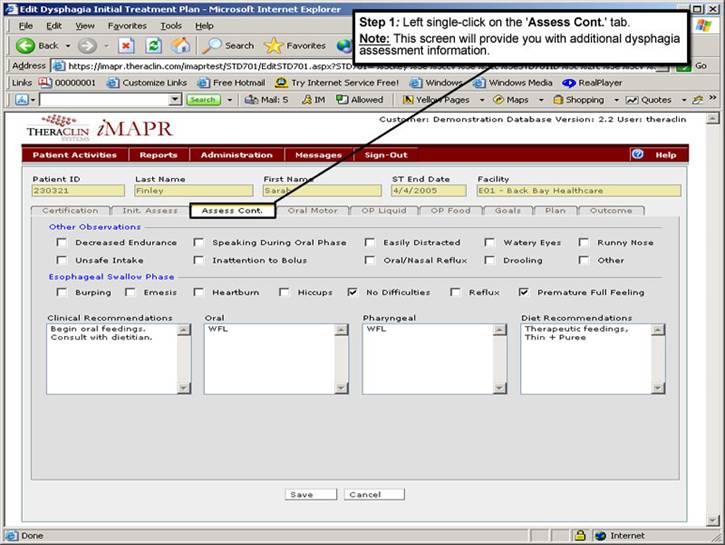Viewport: 725px width, 545px height.
Task: Open the Mail toolbar icon
Action: coord(266,100)
